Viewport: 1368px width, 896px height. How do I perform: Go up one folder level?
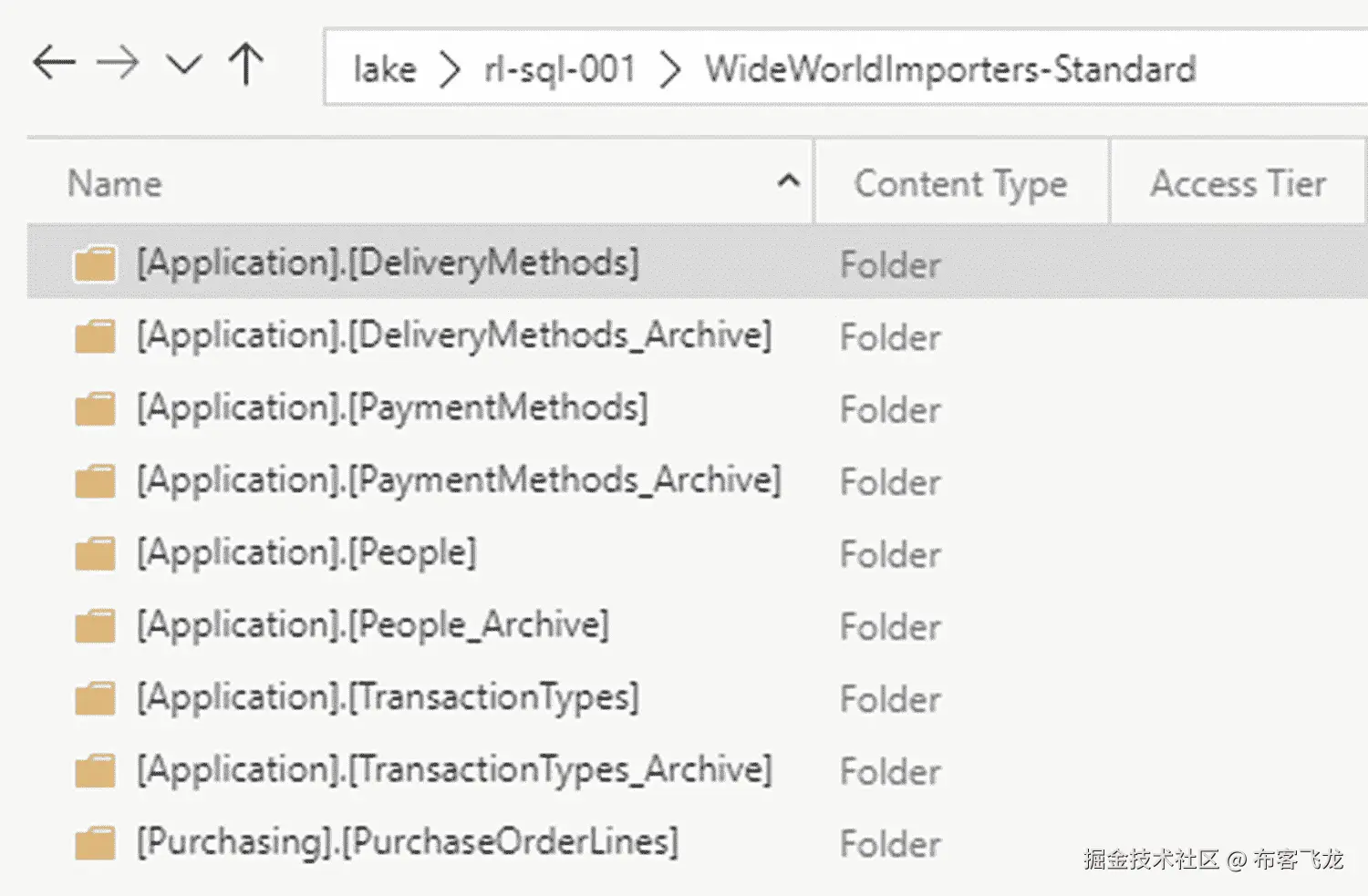(246, 64)
